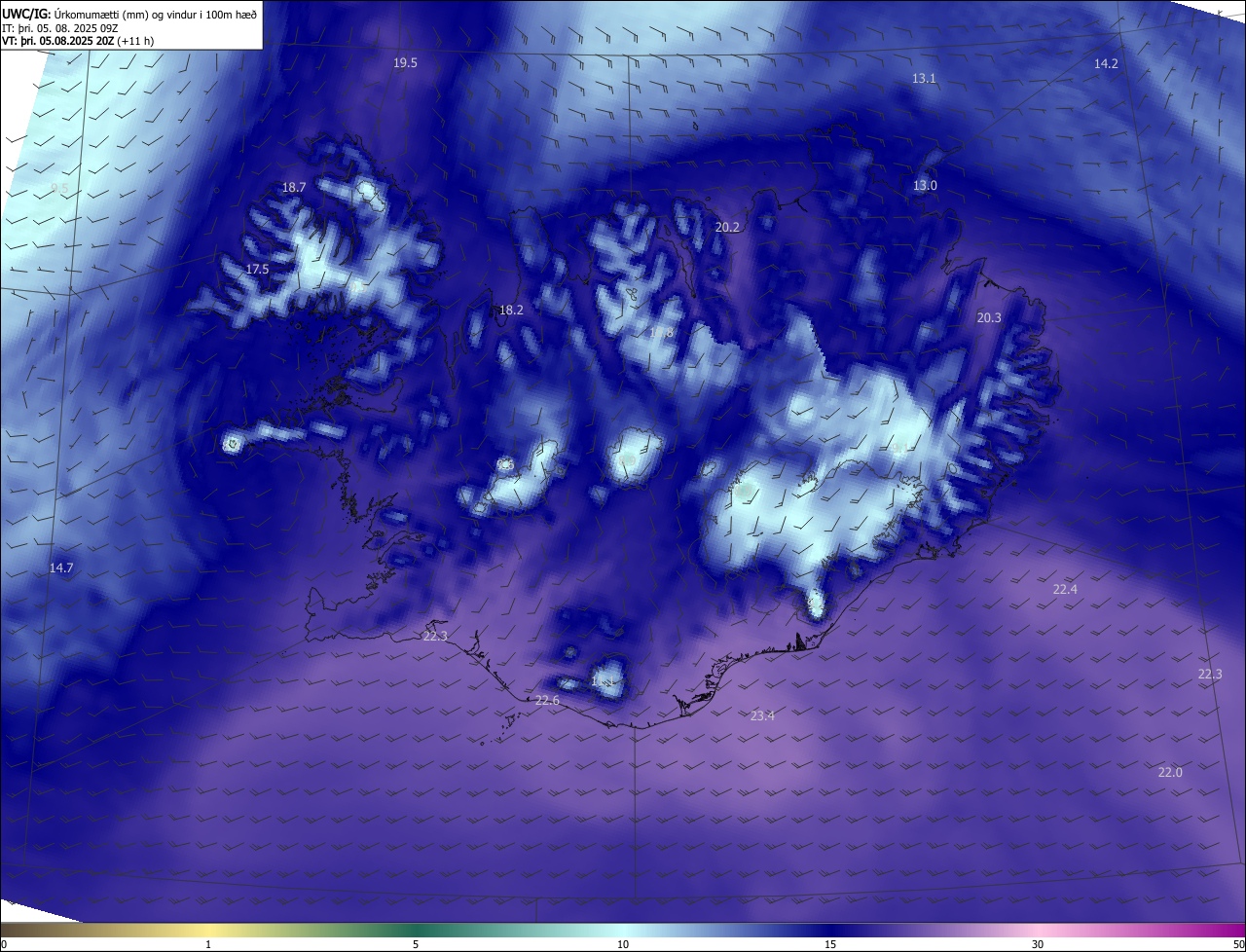1246x952 pixels.
Task: Click the 22.6 value label
Action: 547,701
